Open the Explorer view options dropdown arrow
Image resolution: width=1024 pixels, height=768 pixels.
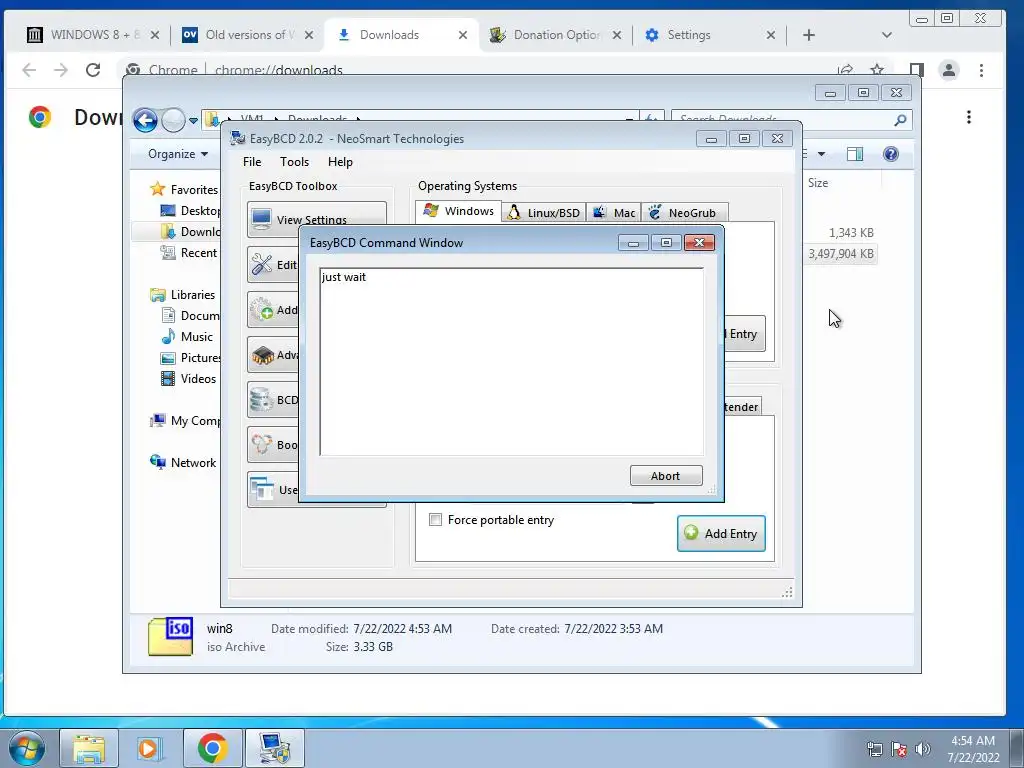(821, 154)
